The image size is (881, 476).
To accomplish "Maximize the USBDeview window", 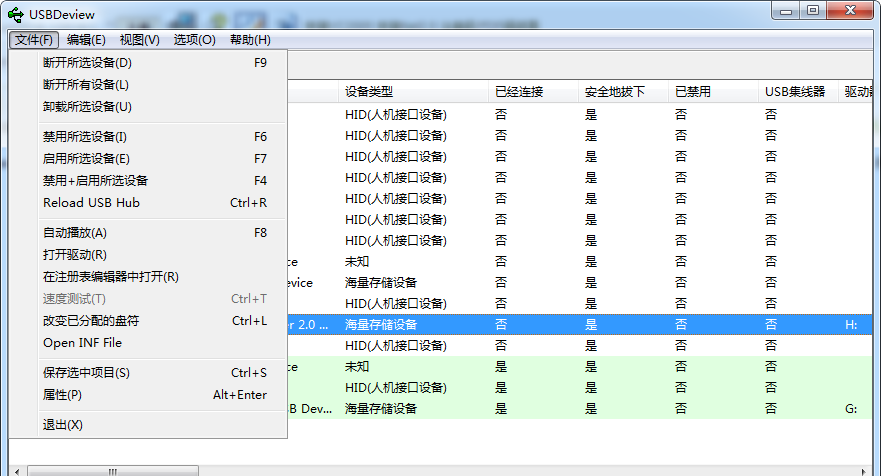I will point(813,11).
